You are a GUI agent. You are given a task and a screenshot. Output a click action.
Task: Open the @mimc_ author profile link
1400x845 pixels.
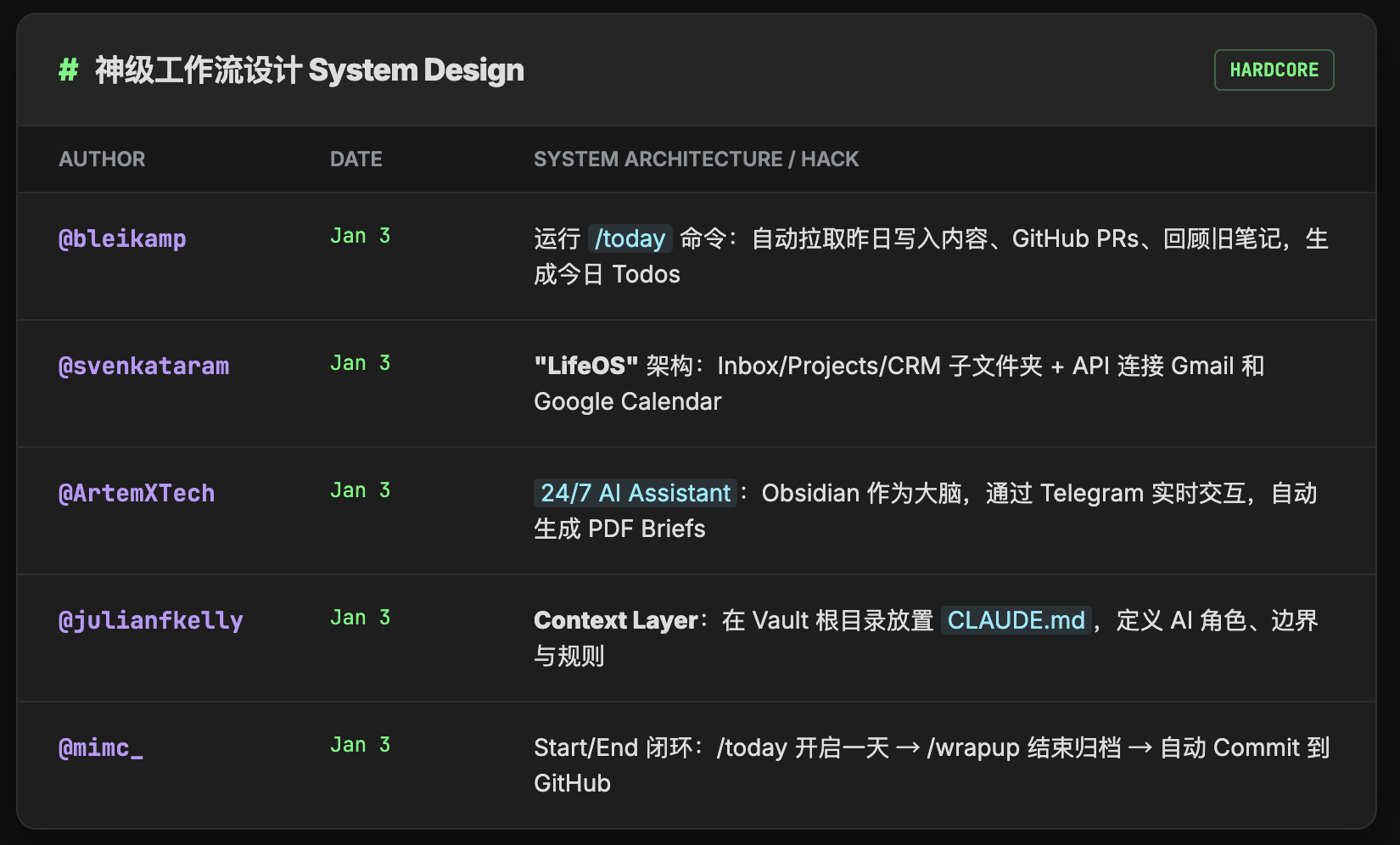pos(99,747)
